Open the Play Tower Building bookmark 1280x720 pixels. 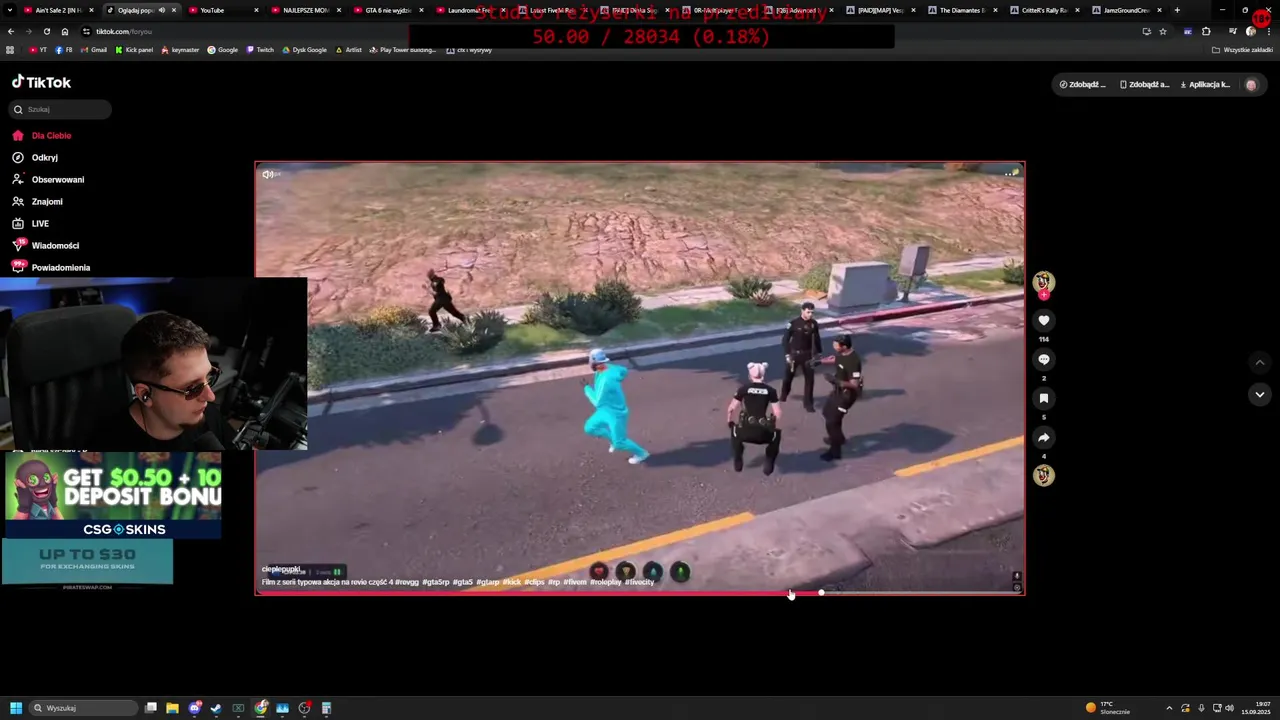(403, 50)
